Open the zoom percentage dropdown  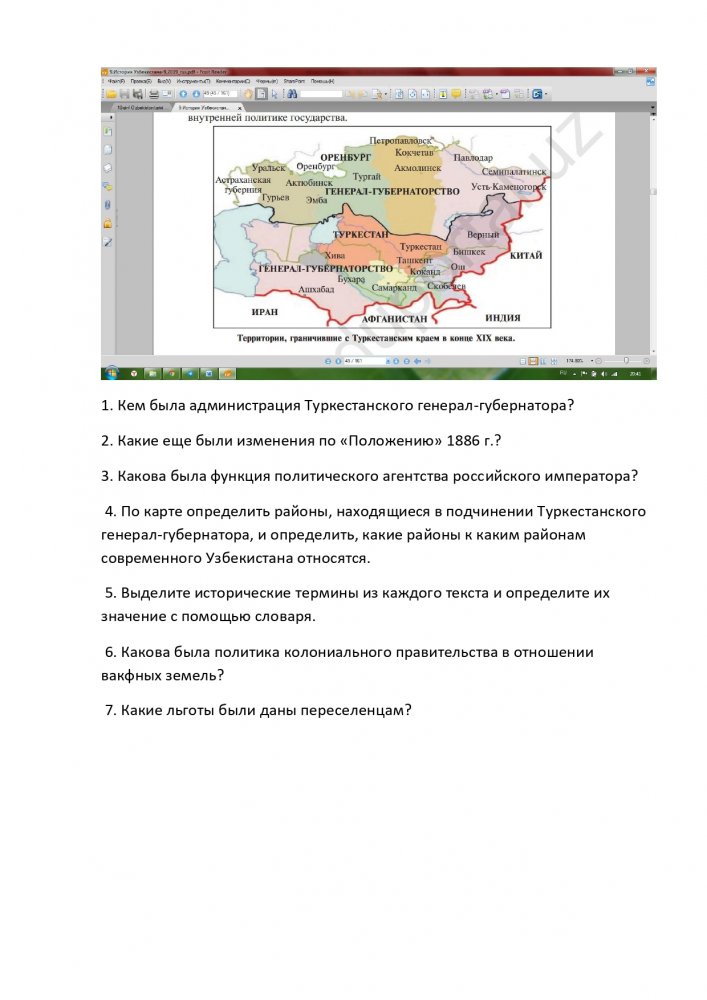click(592, 361)
